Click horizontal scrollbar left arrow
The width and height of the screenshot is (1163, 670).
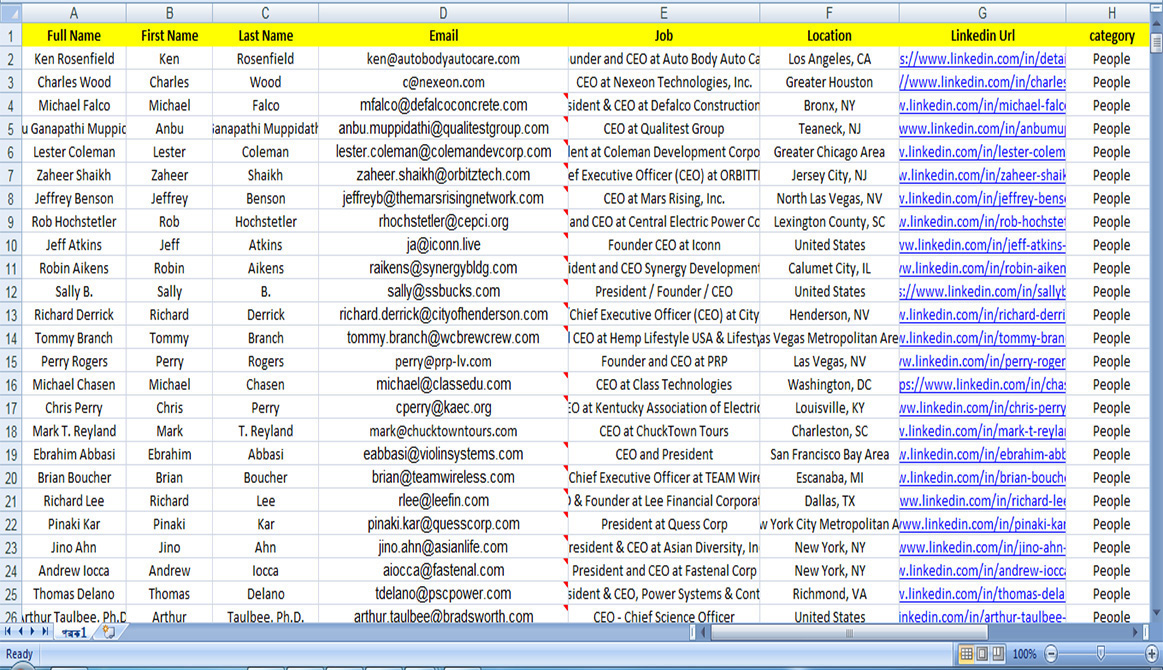[x=703, y=632]
